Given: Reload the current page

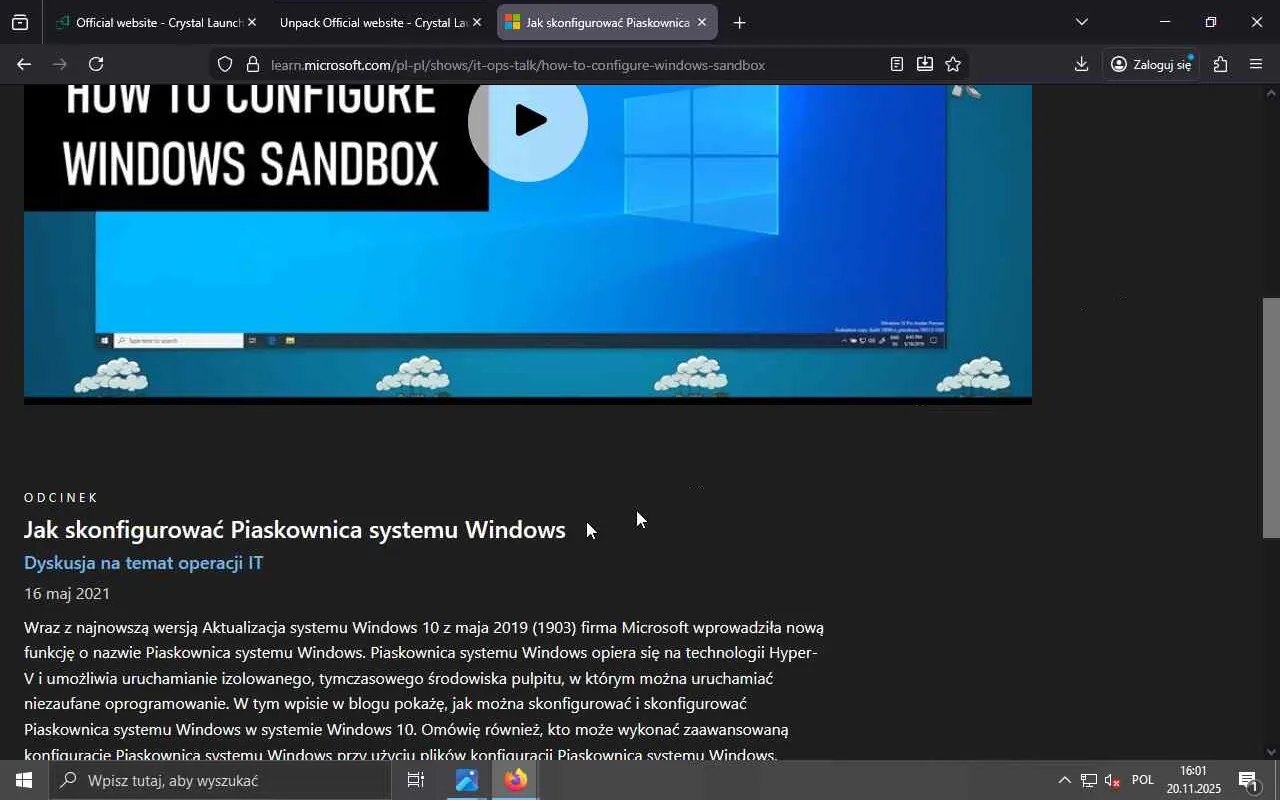Looking at the screenshot, I should point(96,65).
